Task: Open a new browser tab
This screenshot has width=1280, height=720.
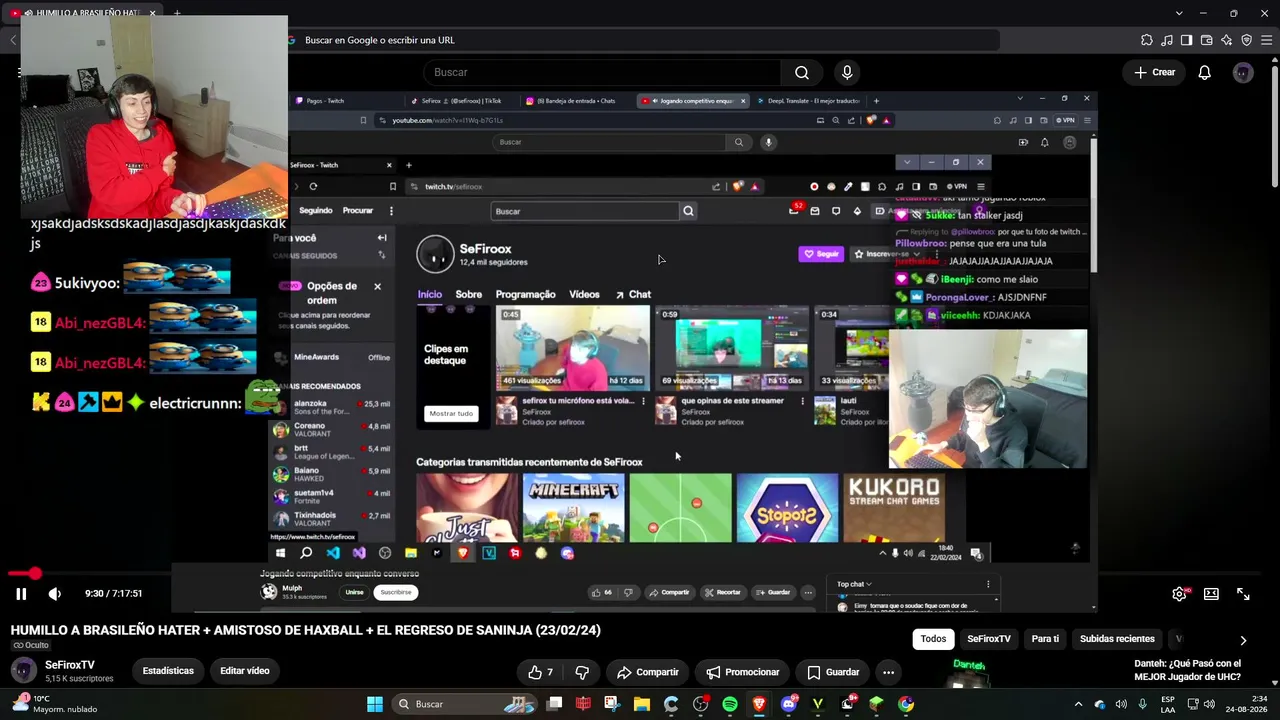Action: 177,13
